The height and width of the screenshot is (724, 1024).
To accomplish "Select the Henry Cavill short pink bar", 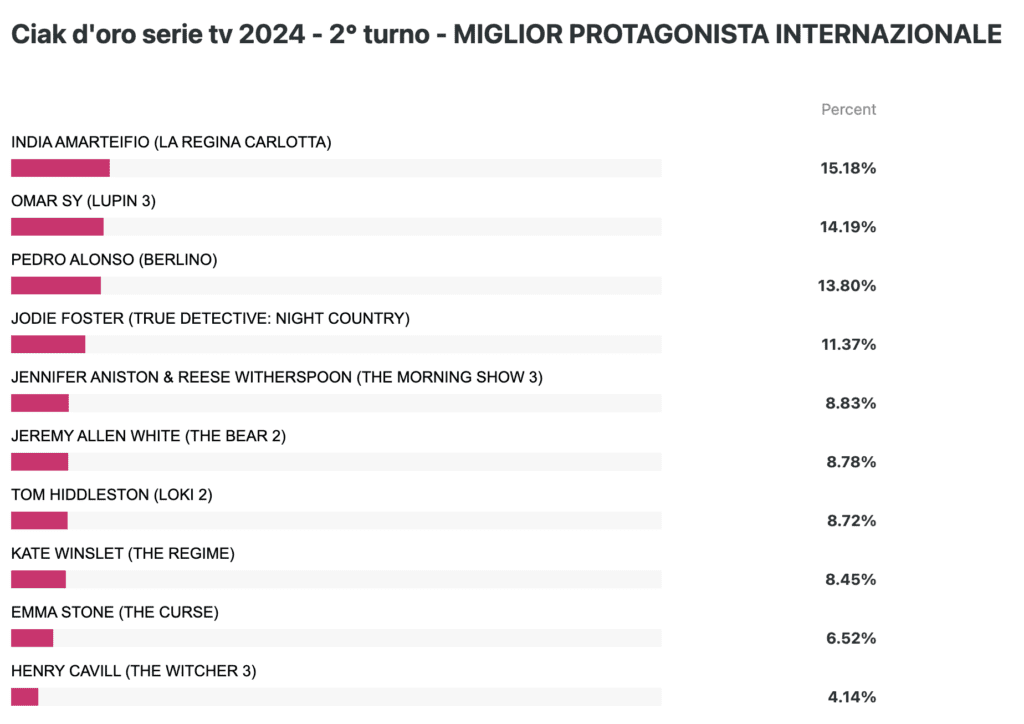I will click(25, 697).
